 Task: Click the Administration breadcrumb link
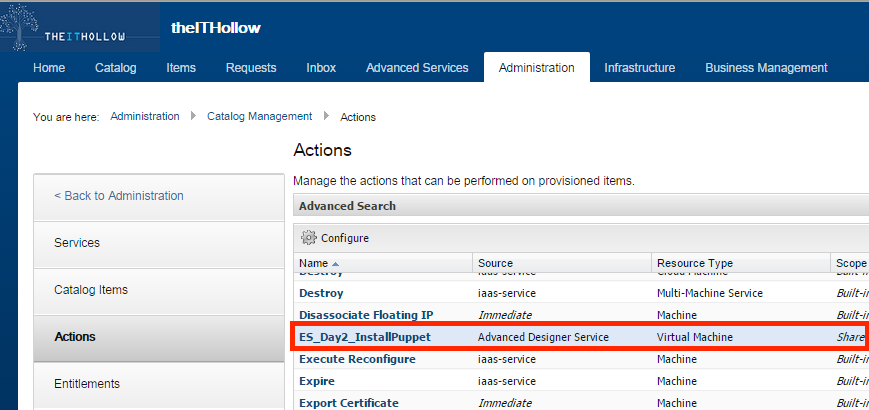click(x=145, y=117)
